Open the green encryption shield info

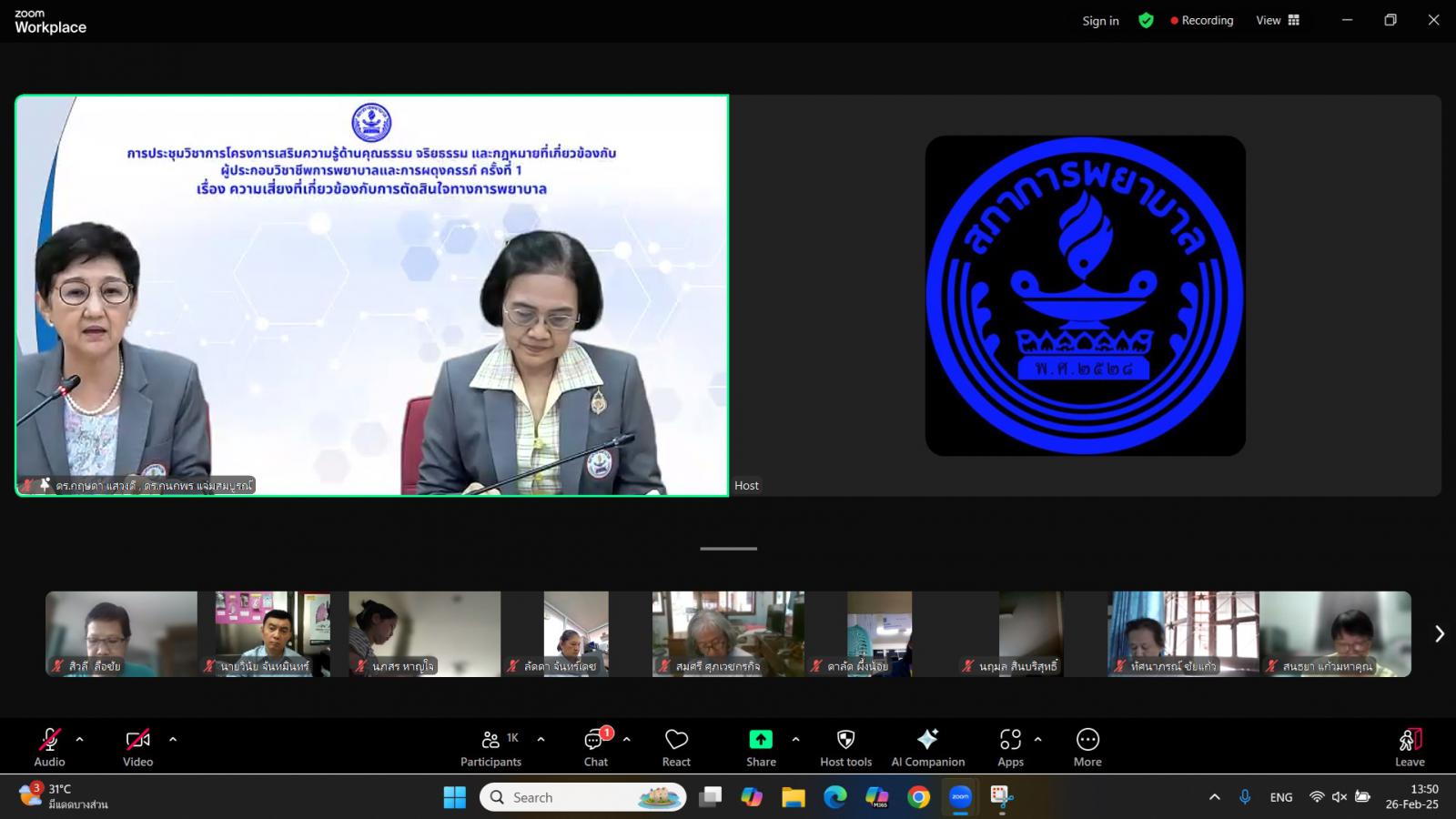(x=1146, y=20)
